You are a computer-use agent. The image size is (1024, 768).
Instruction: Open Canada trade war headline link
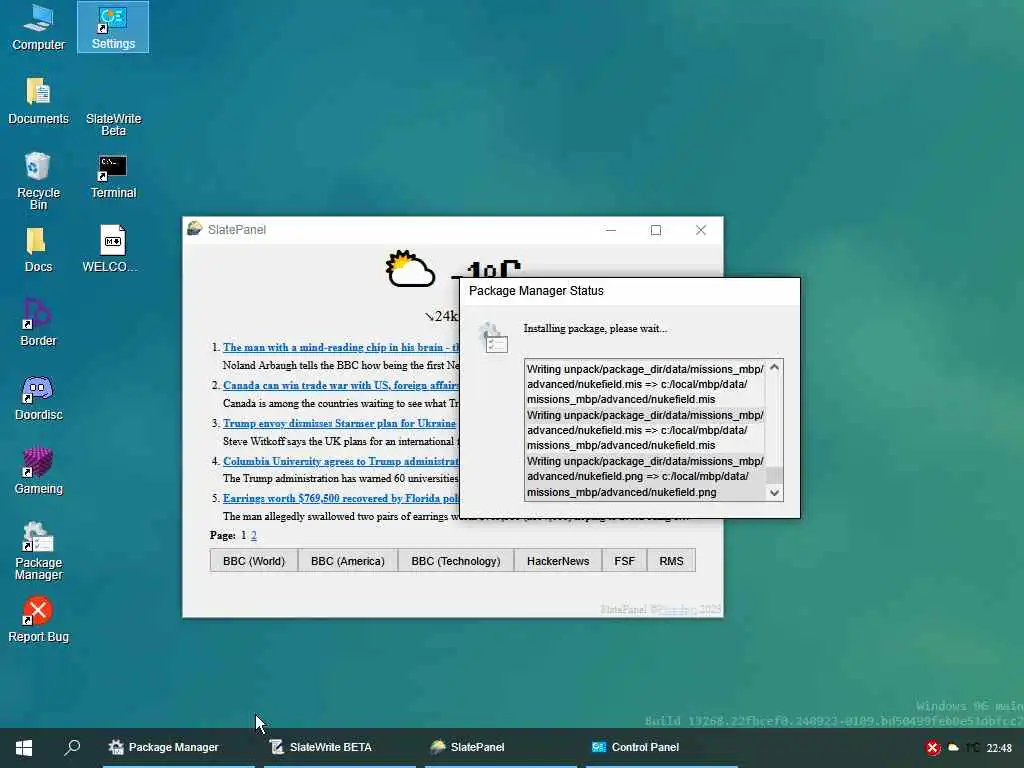pyautogui.click(x=341, y=385)
